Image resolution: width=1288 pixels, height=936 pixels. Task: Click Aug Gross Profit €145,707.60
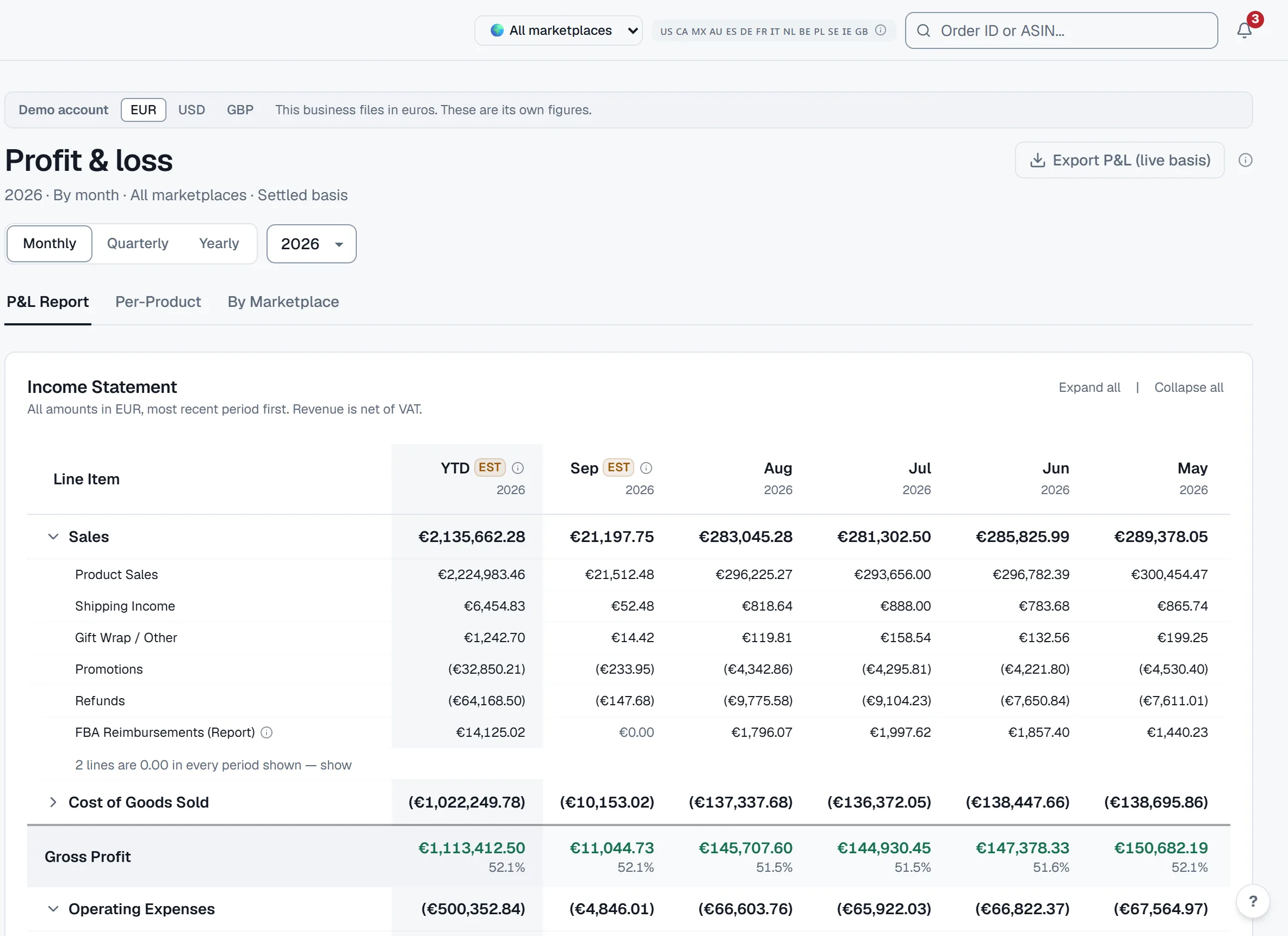pyautogui.click(x=745, y=848)
